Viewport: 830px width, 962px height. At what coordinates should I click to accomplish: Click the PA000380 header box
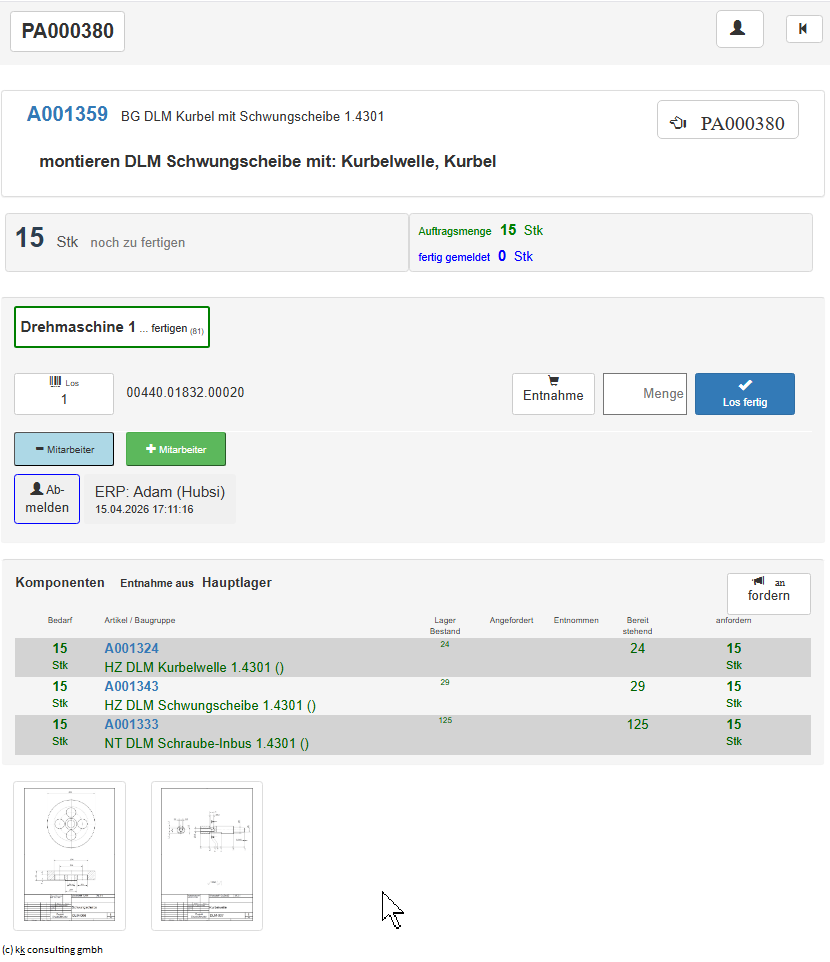(67, 31)
